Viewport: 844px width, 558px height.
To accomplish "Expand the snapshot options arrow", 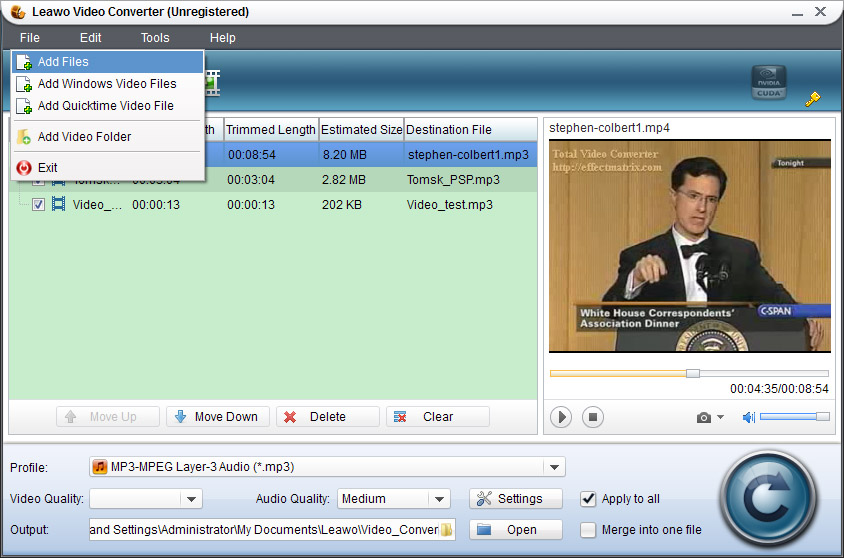I will pyautogui.click(x=720, y=417).
